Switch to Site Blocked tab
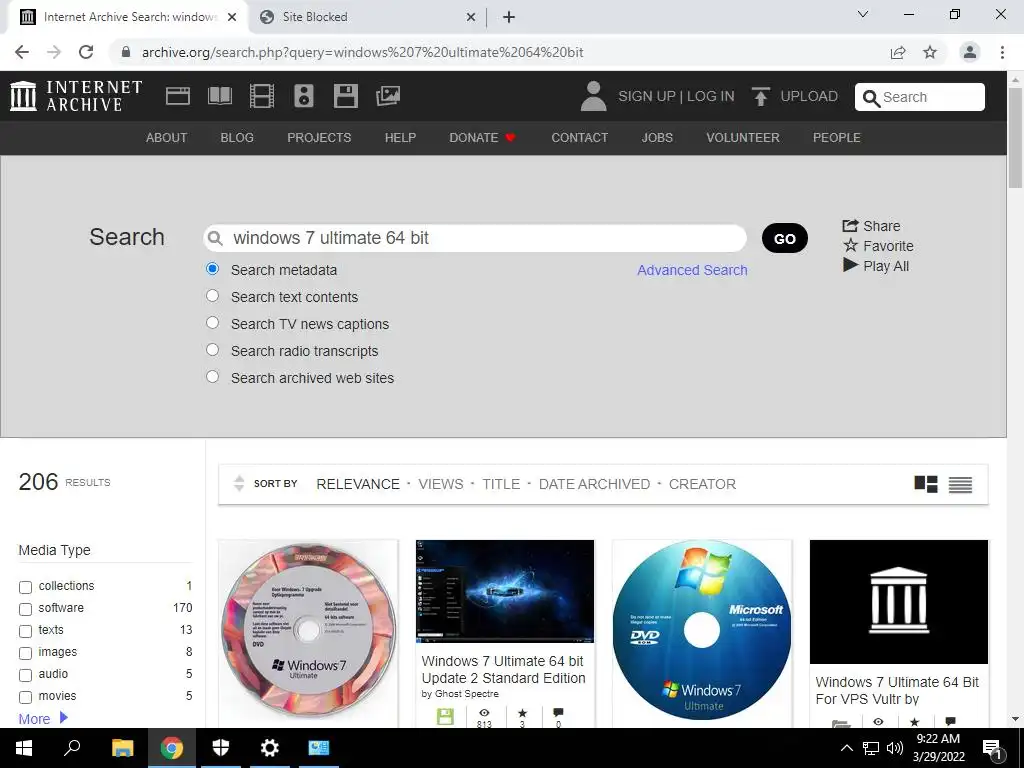 (366, 17)
